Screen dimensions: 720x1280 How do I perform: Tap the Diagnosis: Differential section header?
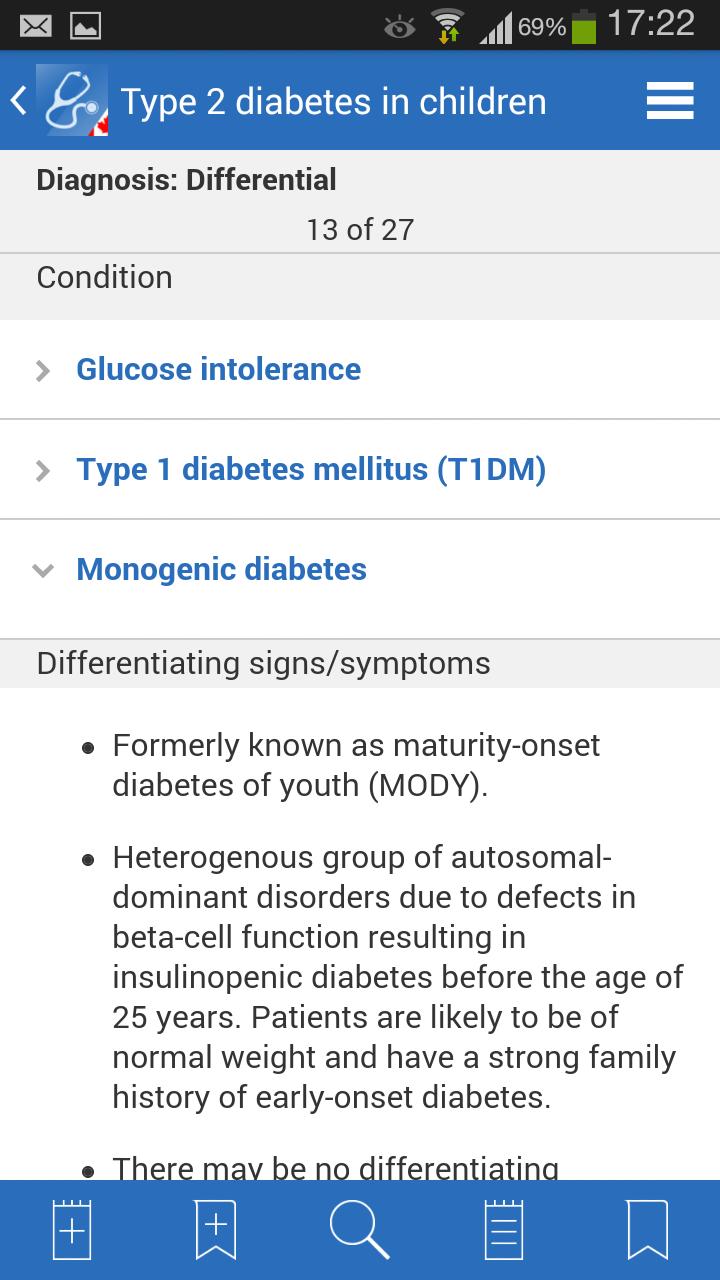[187, 180]
